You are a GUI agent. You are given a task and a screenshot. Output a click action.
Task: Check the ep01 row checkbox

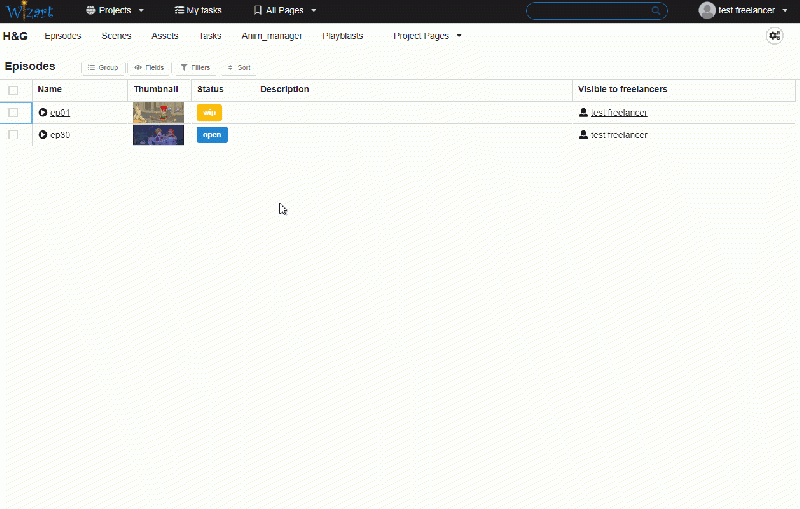pos(13,113)
